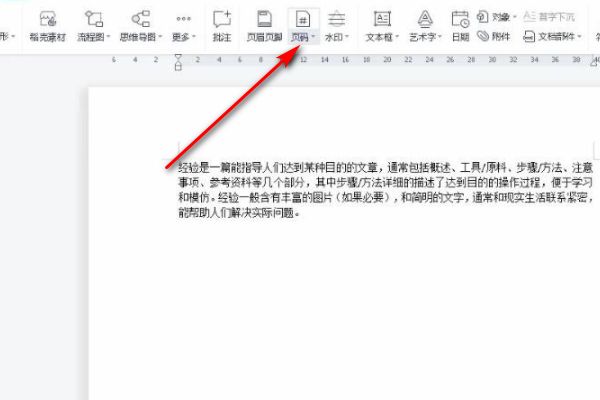Click the line 能帮助人们解决实际问题。
This screenshot has width=600, height=400.
(x=239, y=212)
